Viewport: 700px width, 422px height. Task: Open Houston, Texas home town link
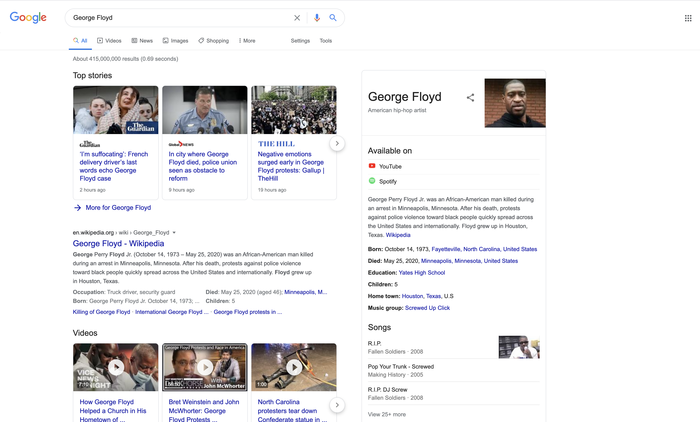[421, 296]
